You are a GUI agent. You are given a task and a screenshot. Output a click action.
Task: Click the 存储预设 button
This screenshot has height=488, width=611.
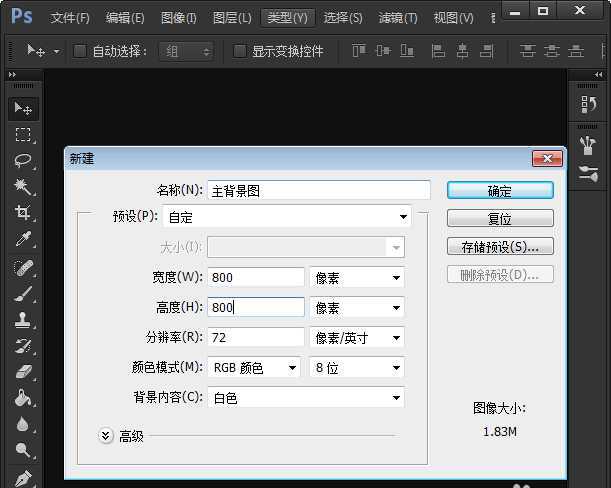click(500, 246)
